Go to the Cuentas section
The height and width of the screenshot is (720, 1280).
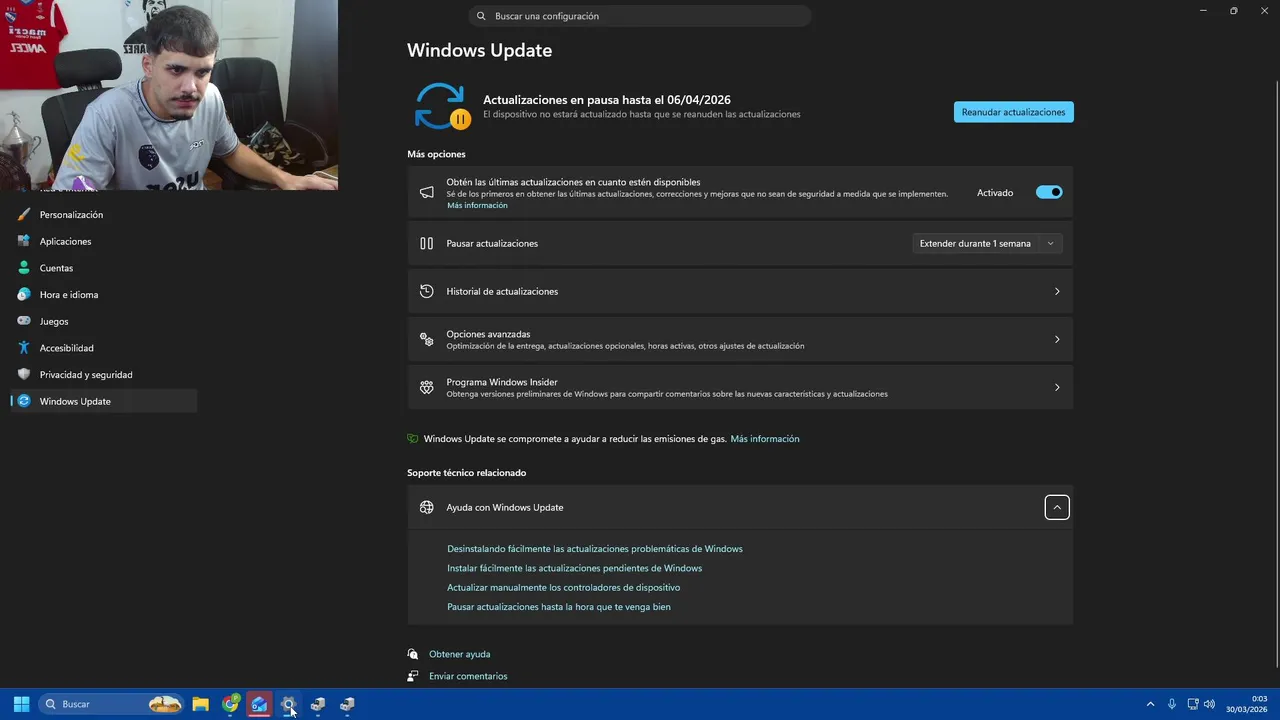point(104,268)
